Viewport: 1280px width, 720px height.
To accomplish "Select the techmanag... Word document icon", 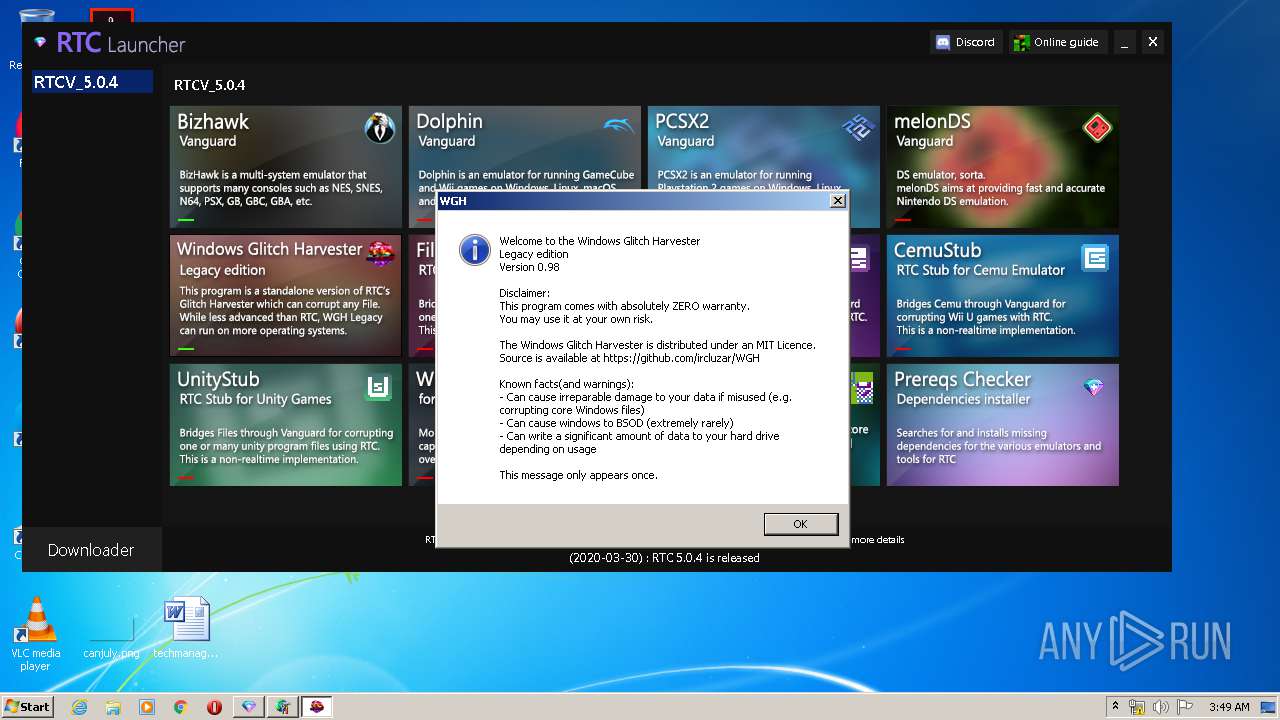I will click(x=186, y=629).
